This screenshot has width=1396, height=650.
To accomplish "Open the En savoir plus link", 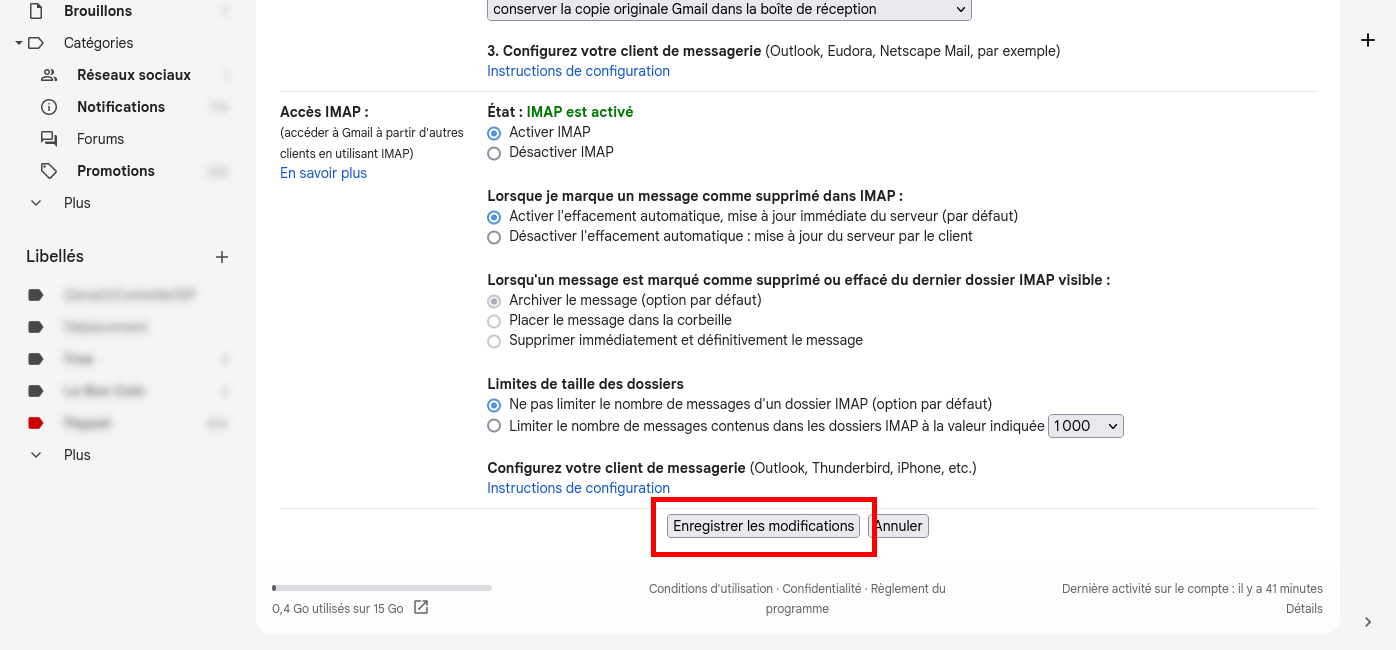I will coord(323,173).
